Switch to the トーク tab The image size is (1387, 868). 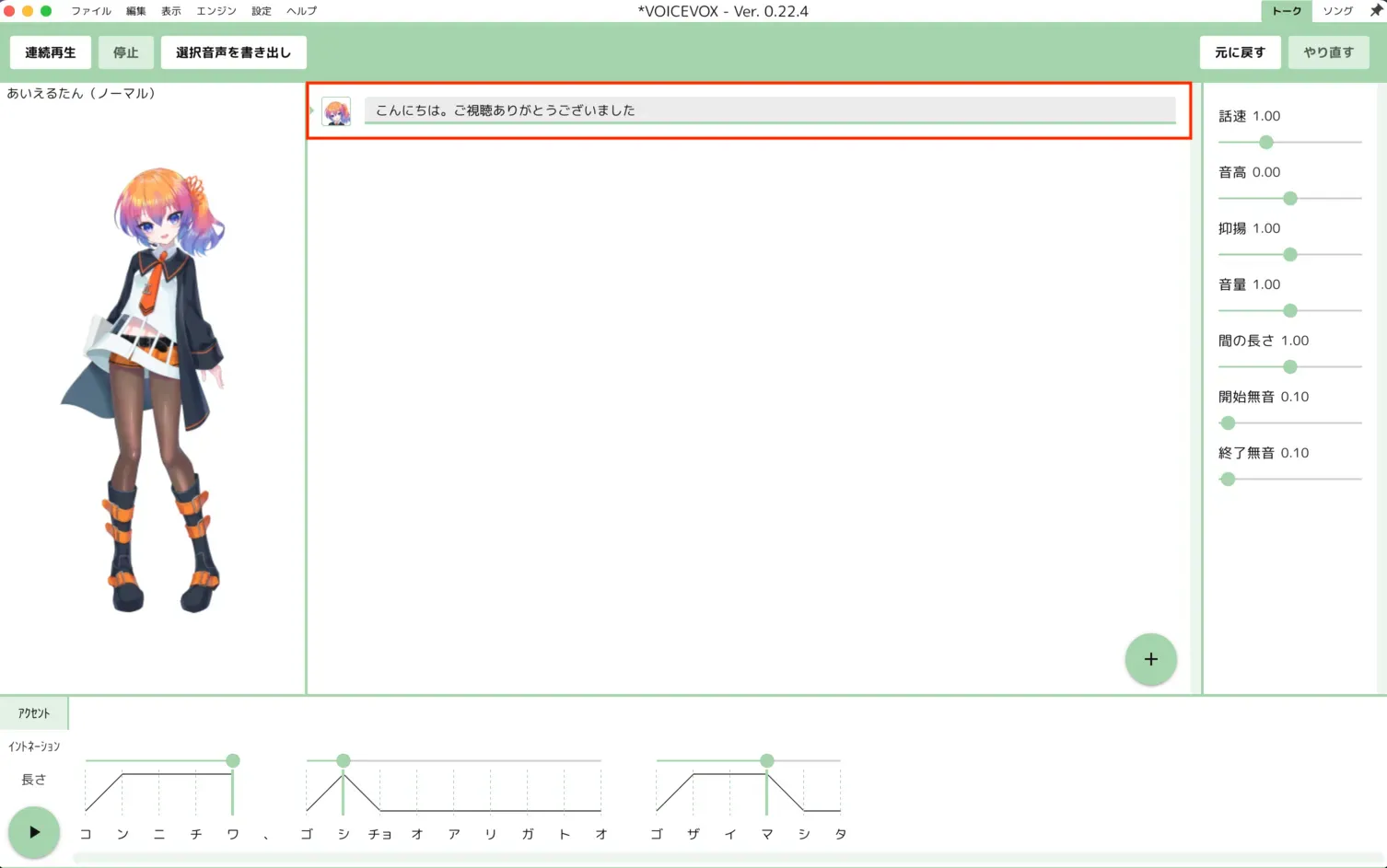coord(1287,11)
